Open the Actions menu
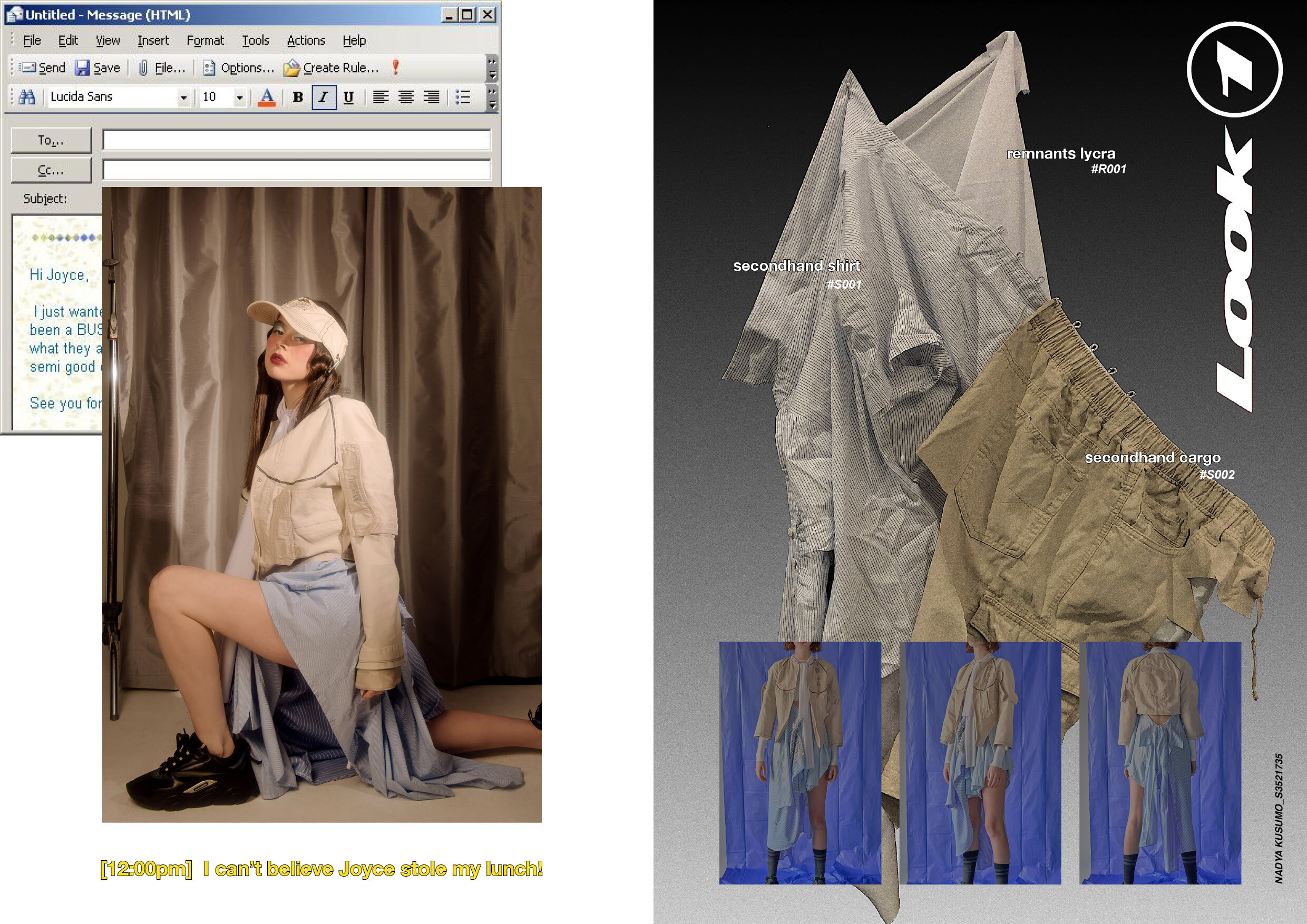This screenshot has height=924, width=1307. (306, 41)
